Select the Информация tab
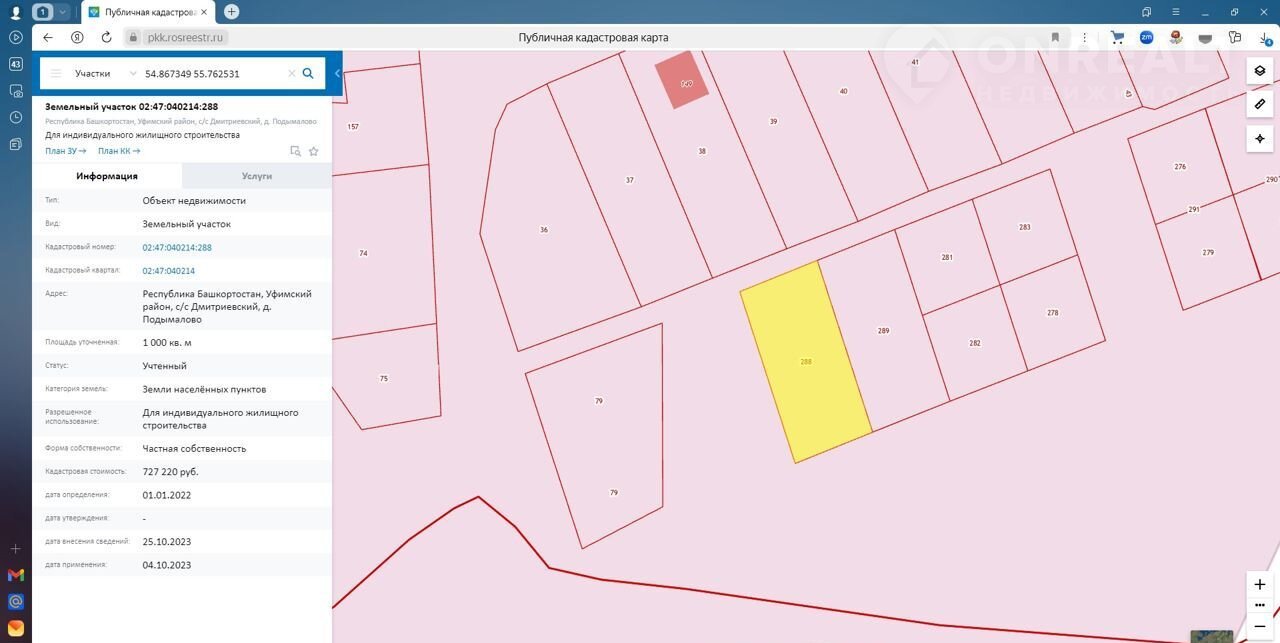Screen dimensions: 1280x643 pyautogui.click(x=107, y=176)
